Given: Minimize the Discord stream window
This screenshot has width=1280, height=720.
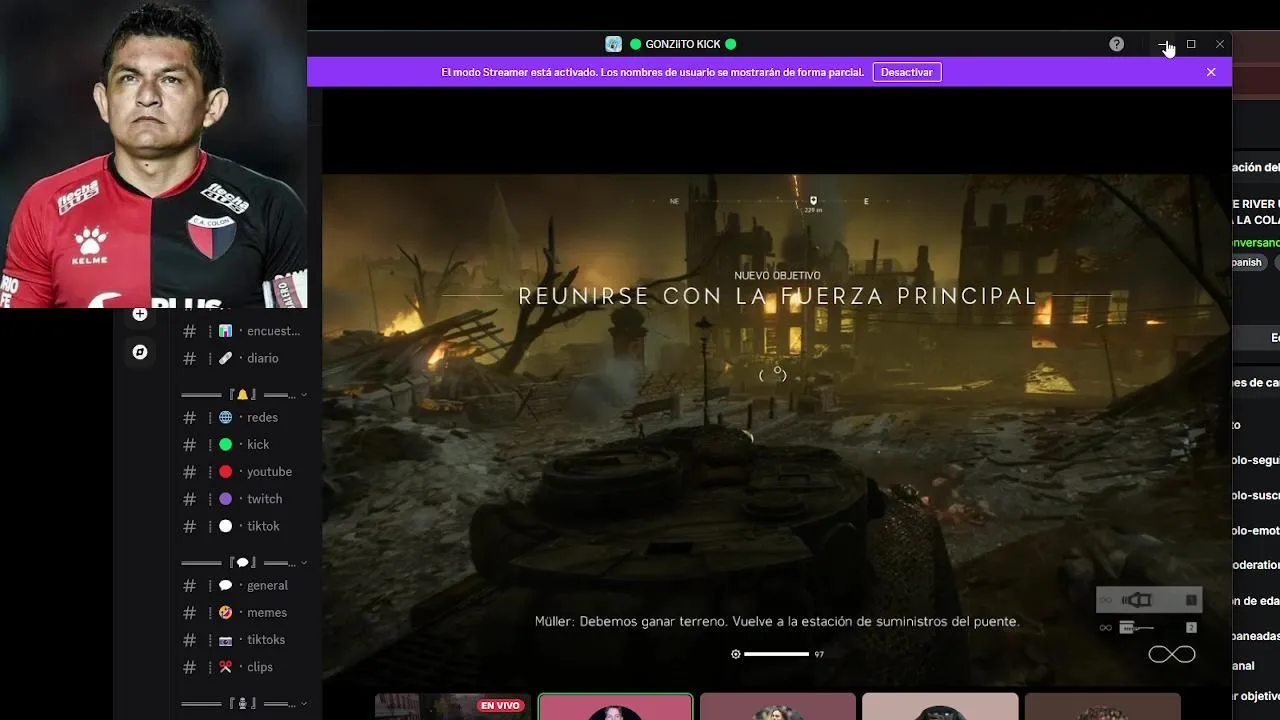Looking at the screenshot, I should point(1163,44).
